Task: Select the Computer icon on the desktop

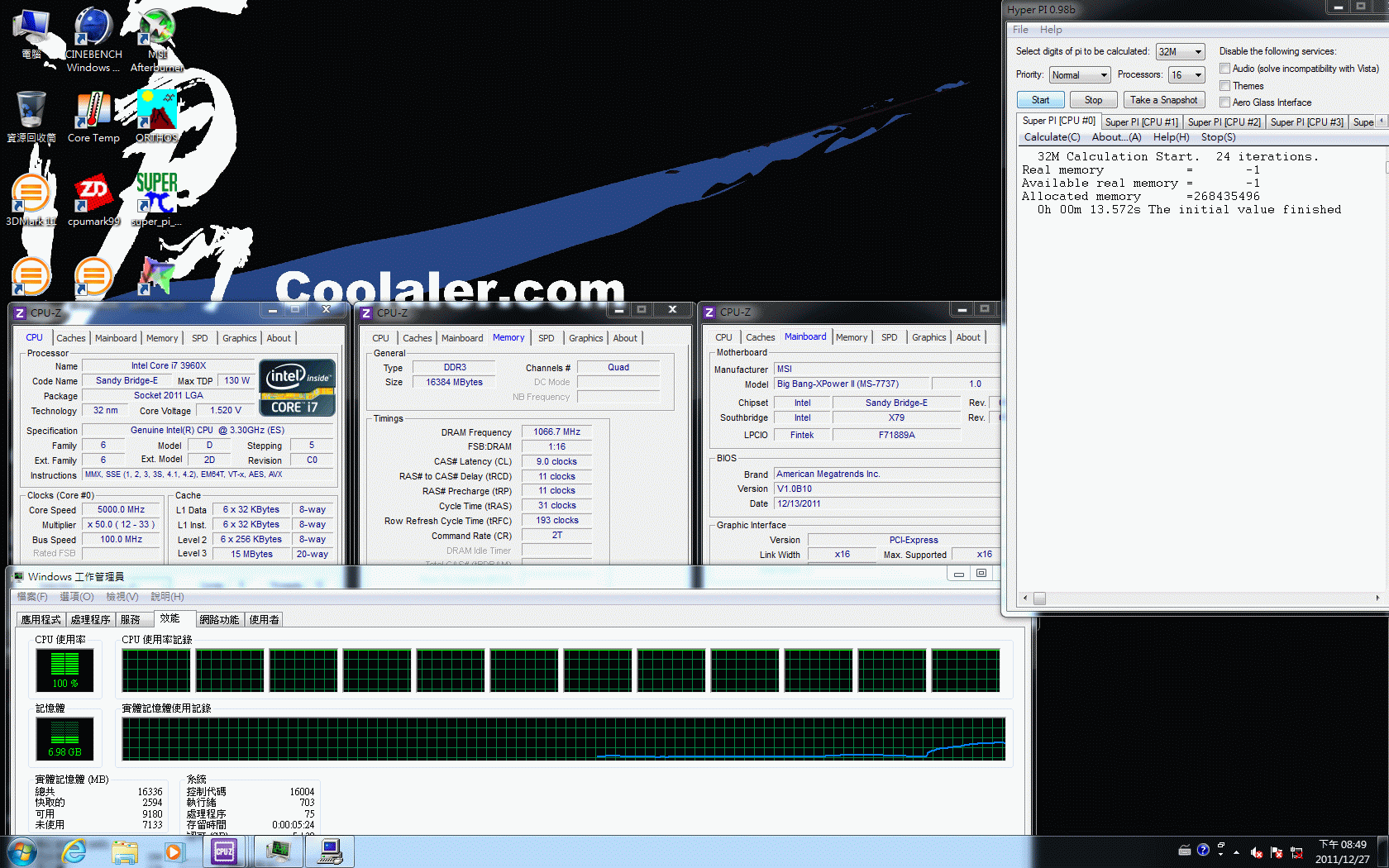Action: [31, 35]
